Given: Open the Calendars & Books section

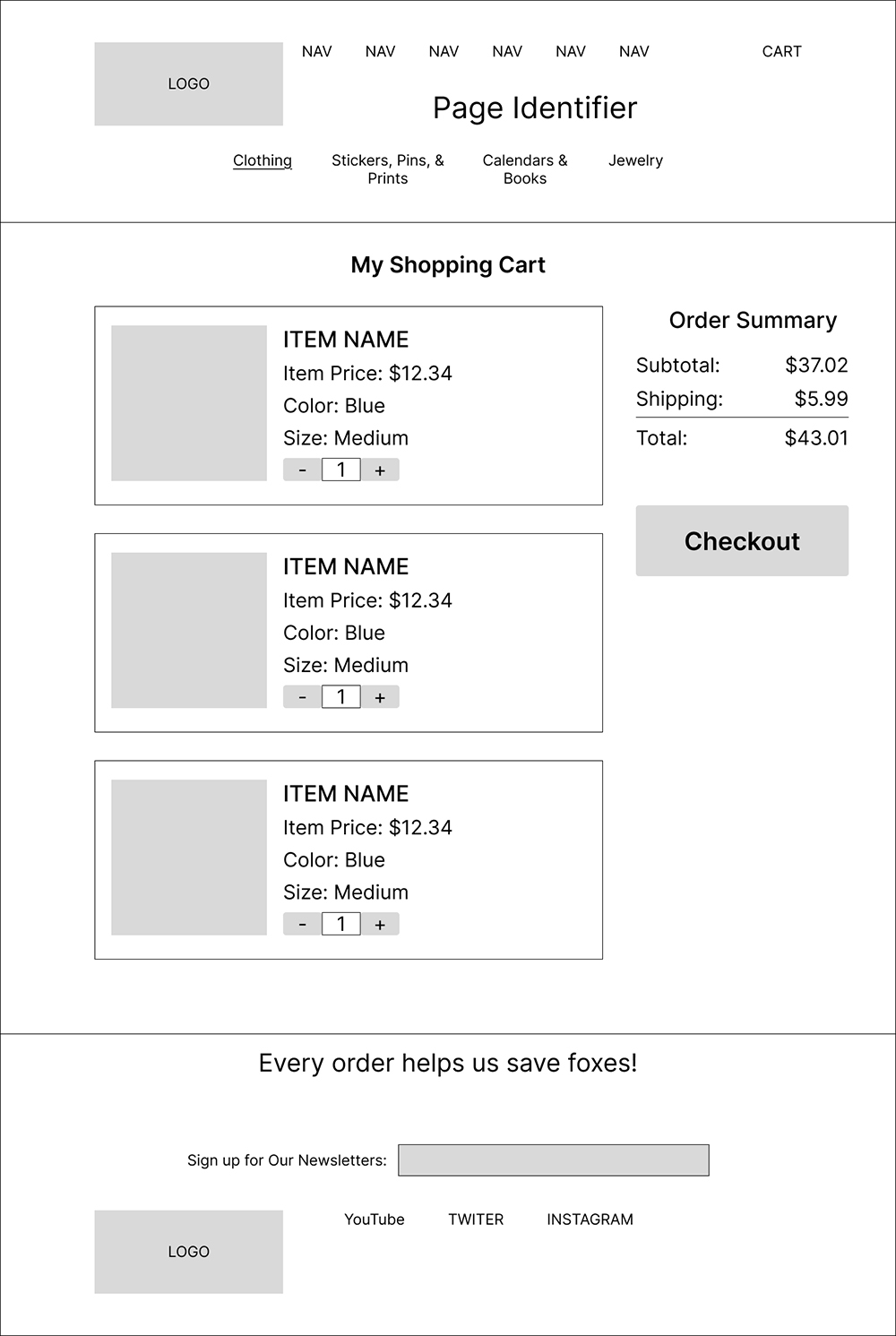Looking at the screenshot, I should click(x=524, y=168).
